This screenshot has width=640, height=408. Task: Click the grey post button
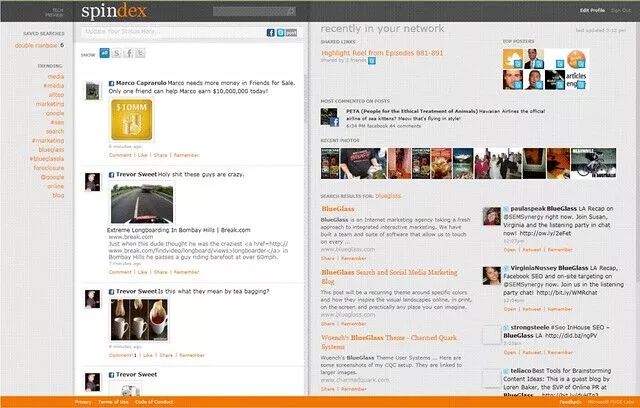click(x=291, y=33)
